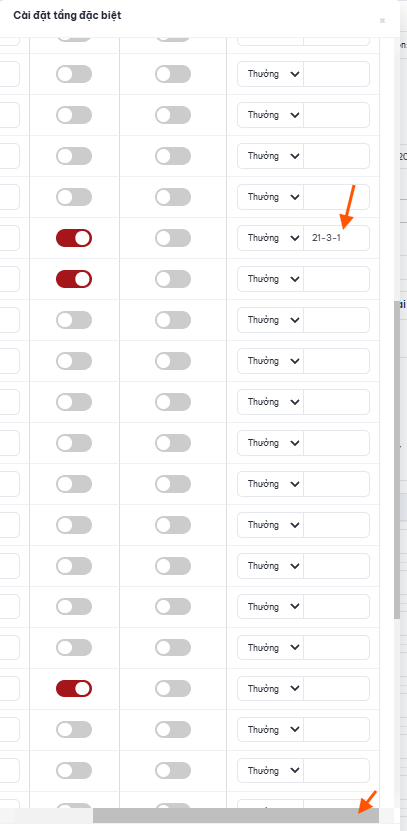Enable the first gray toggle directly above 21-3-1 row
The height and width of the screenshot is (831, 407).
pyautogui.click(x=74, y=197)
